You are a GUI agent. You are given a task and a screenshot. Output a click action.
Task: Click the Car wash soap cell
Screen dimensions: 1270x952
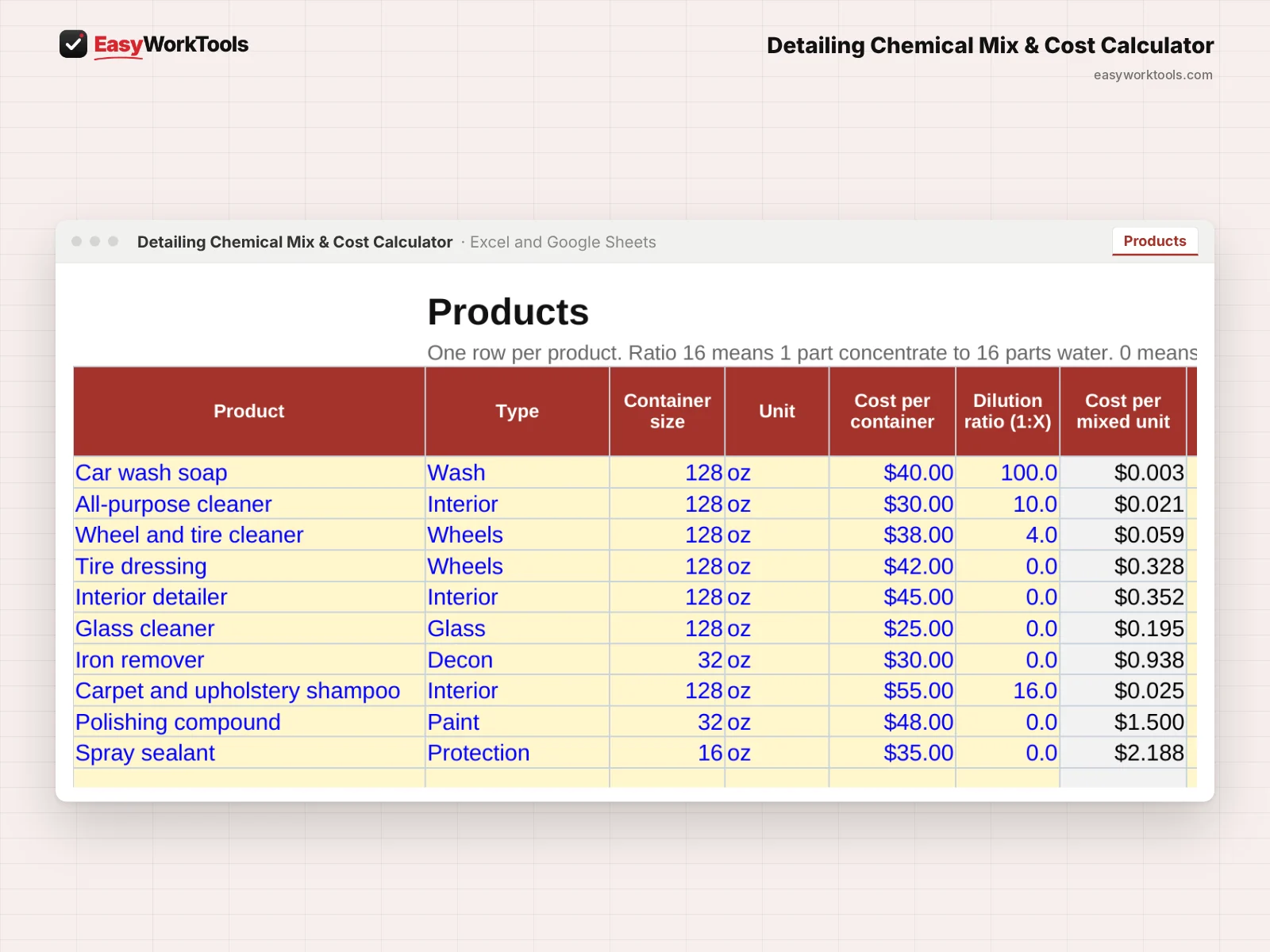tap(249, 473)
